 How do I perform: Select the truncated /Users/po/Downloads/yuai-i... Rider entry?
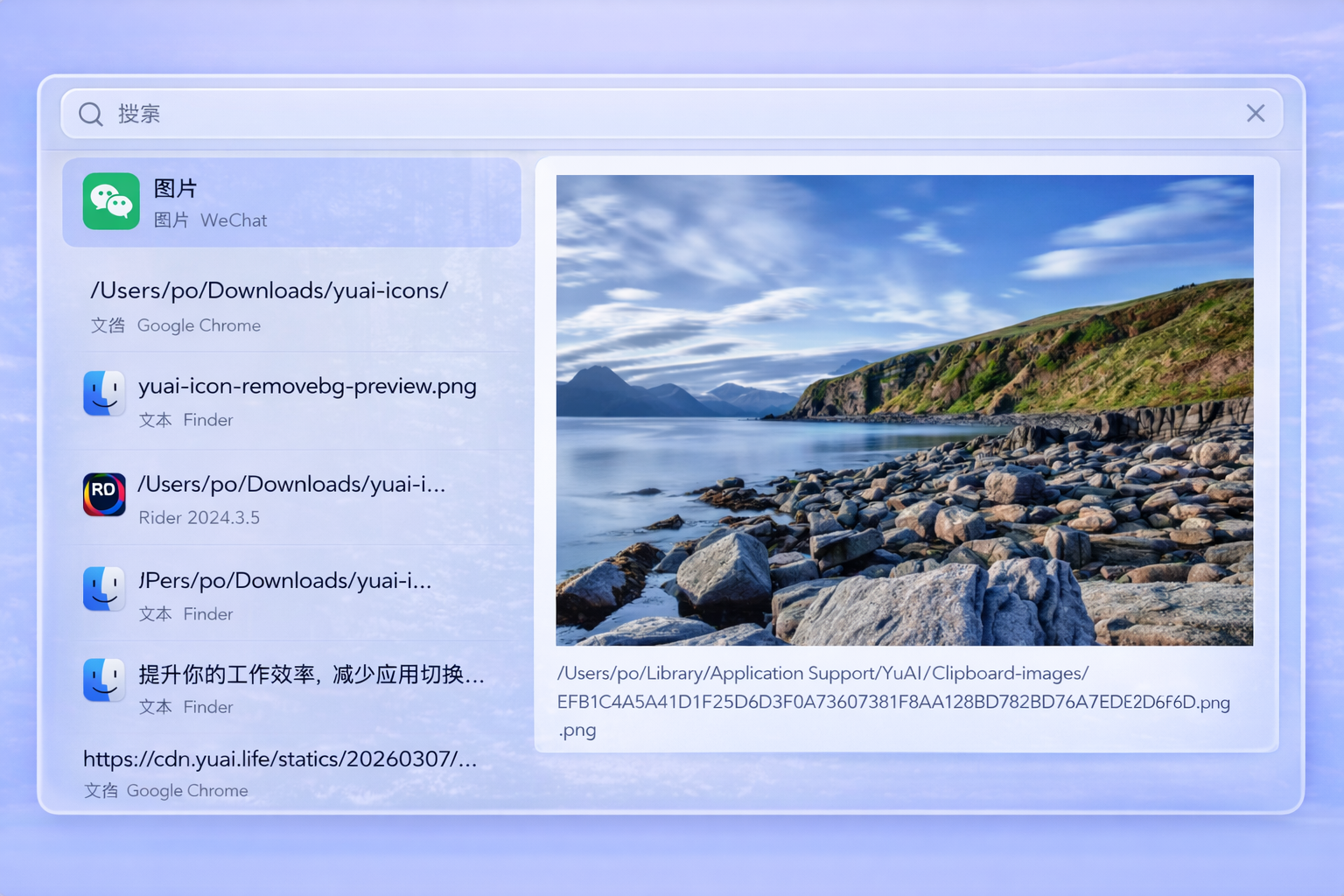[291, 484]
